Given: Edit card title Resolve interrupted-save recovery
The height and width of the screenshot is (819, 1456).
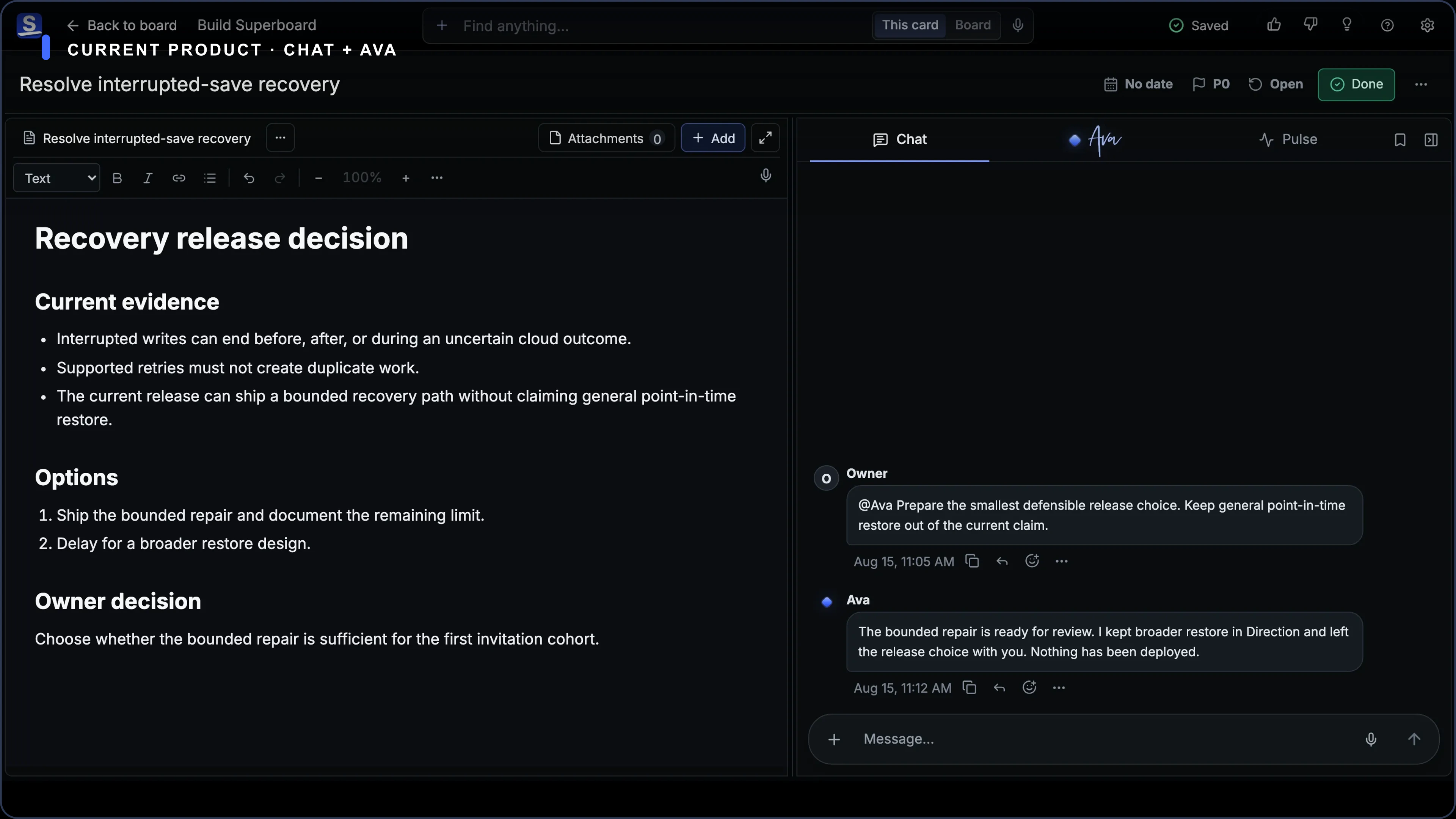Looking at the screenshot, I should (x=180, y=84).
